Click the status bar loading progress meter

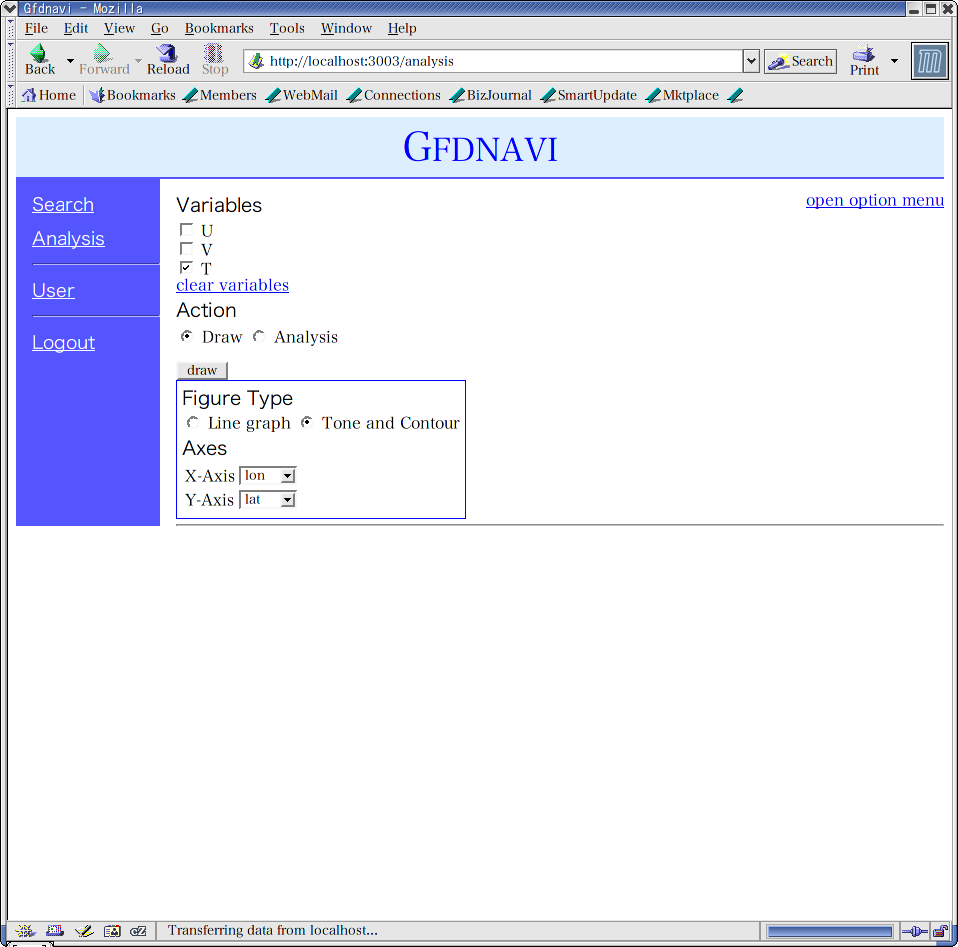click(x=829, y=932)
